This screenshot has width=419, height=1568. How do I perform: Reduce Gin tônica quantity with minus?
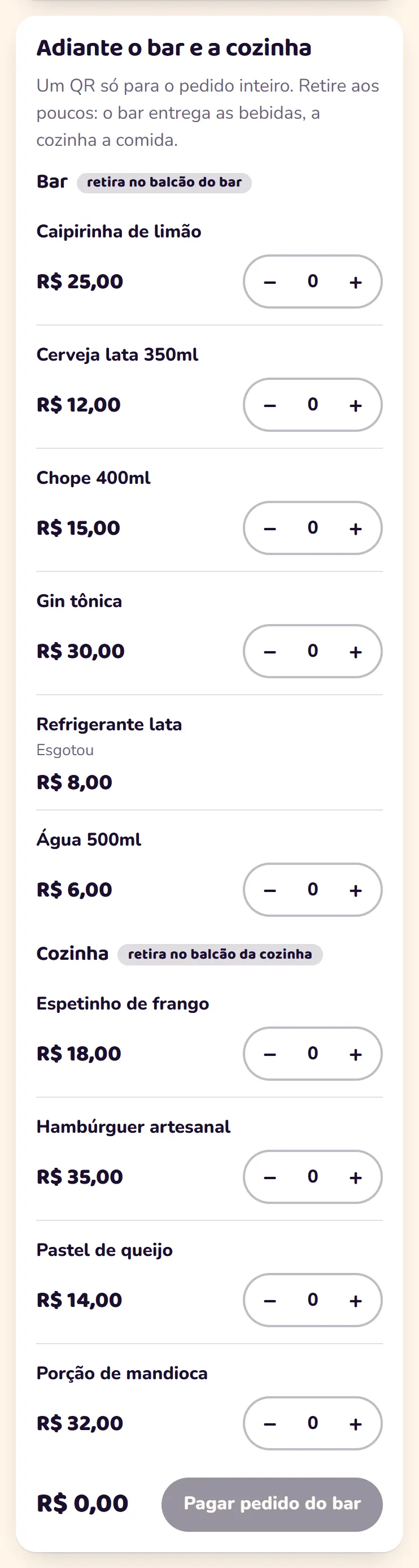click(270, 651)
